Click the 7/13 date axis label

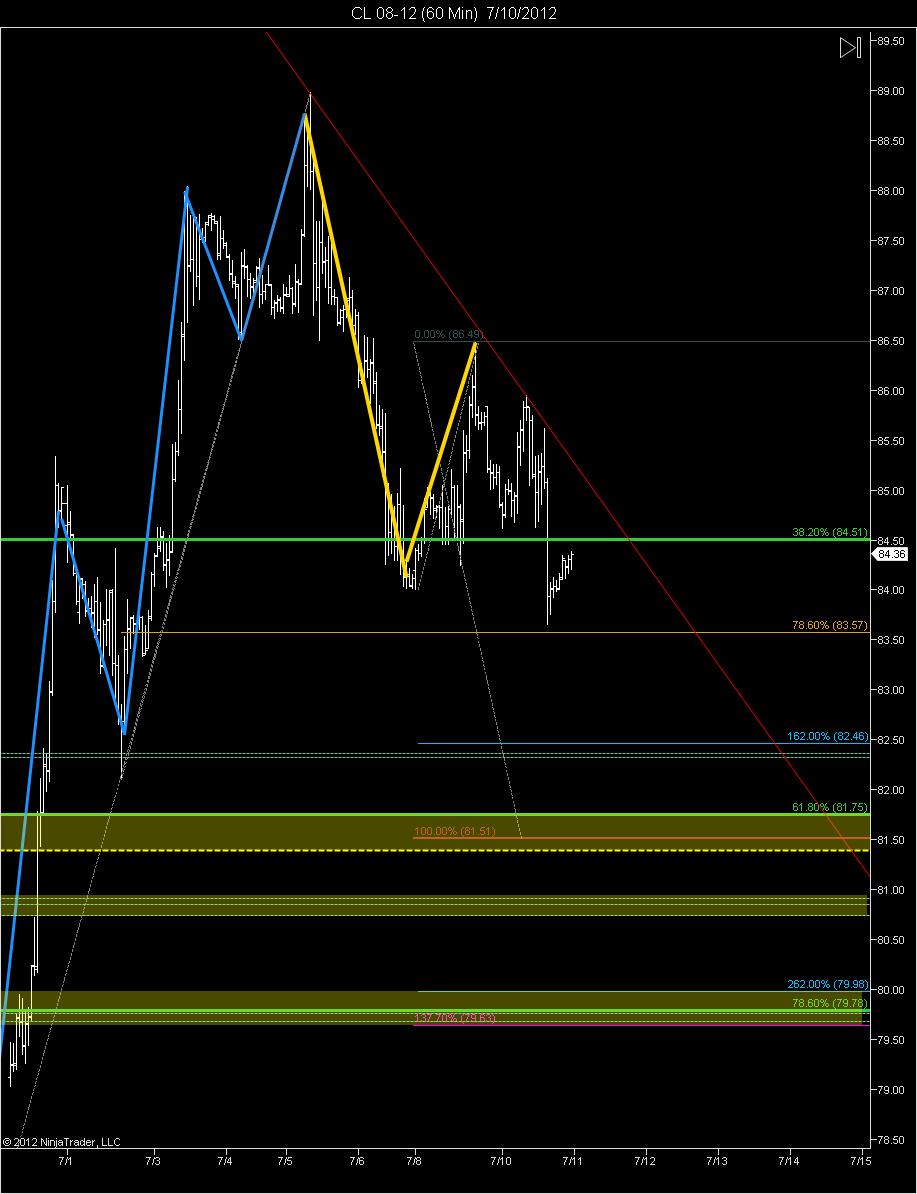(717, 1160)
